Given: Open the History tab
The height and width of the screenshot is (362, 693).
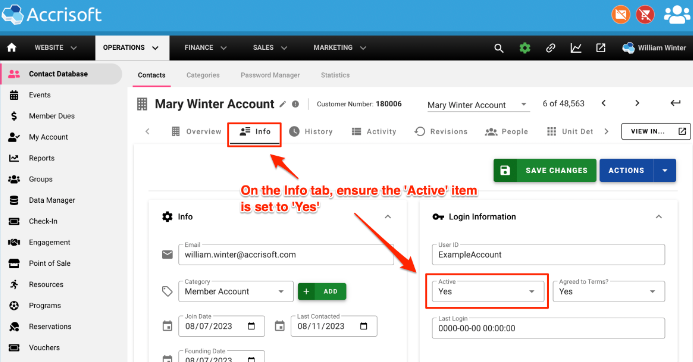Looking at the screenshot, I should pos(311,131).
